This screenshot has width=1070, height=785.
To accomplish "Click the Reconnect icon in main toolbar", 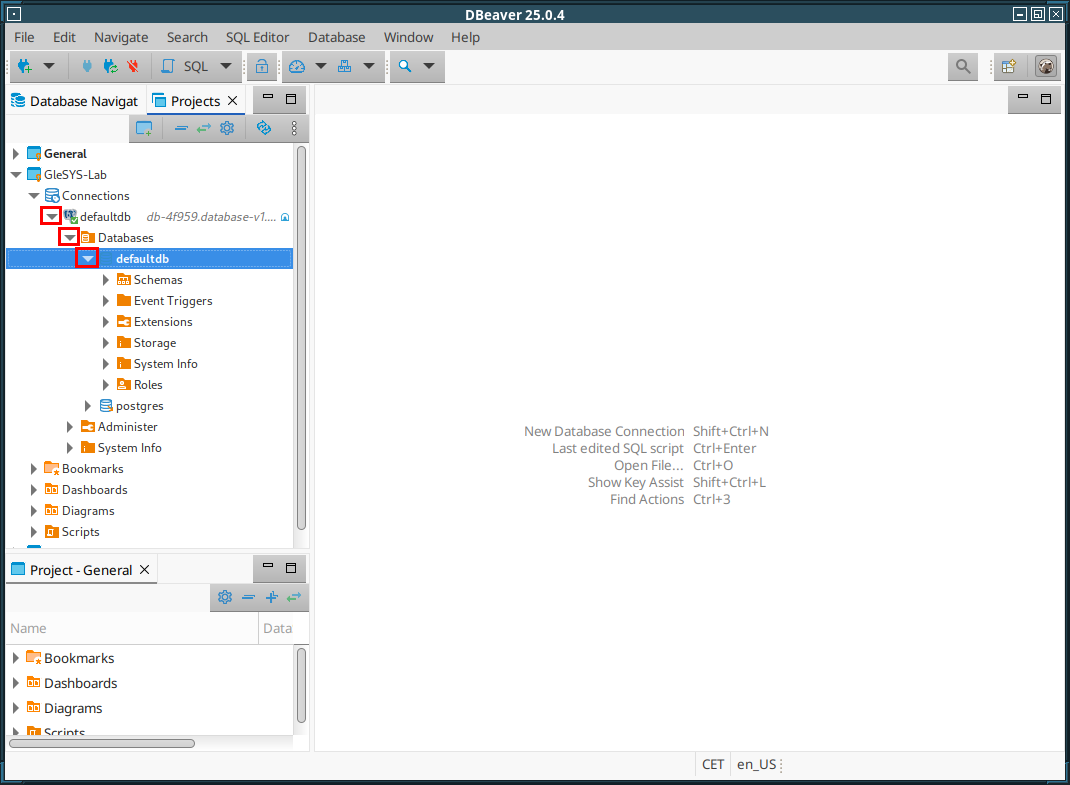I will [x=110, y=66].
